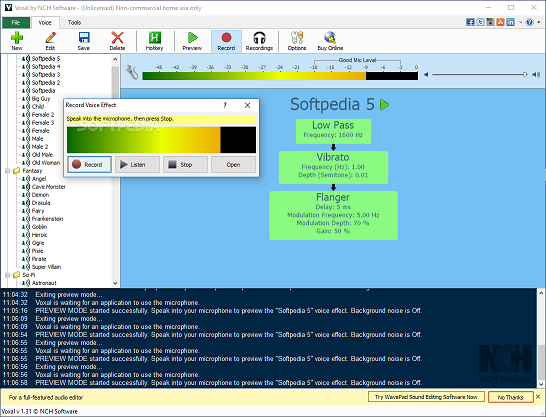546x417 pixels.
Task: Toggle the Record button in main toolbar
Action: [226, 41]
